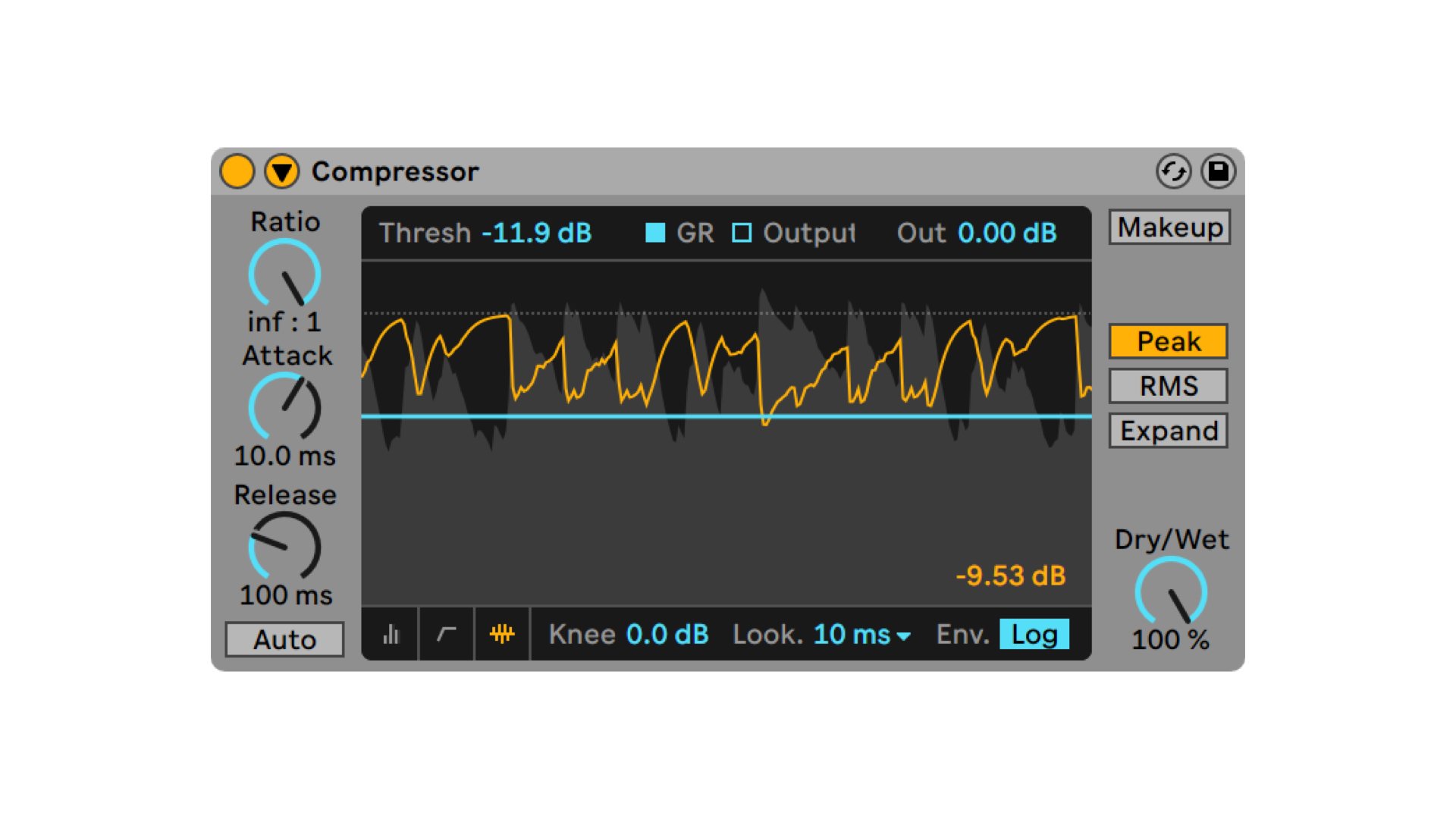This screenshot has width=1456, height=819.
Task: Switch to collapsed meter view icon
Action: coord(391,634)
